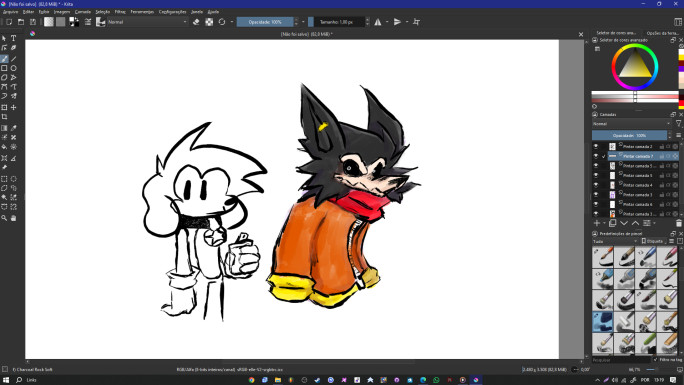Create a new document from toolbar
The width and height of the screenshot is (684, 385).
coord(9,22)
